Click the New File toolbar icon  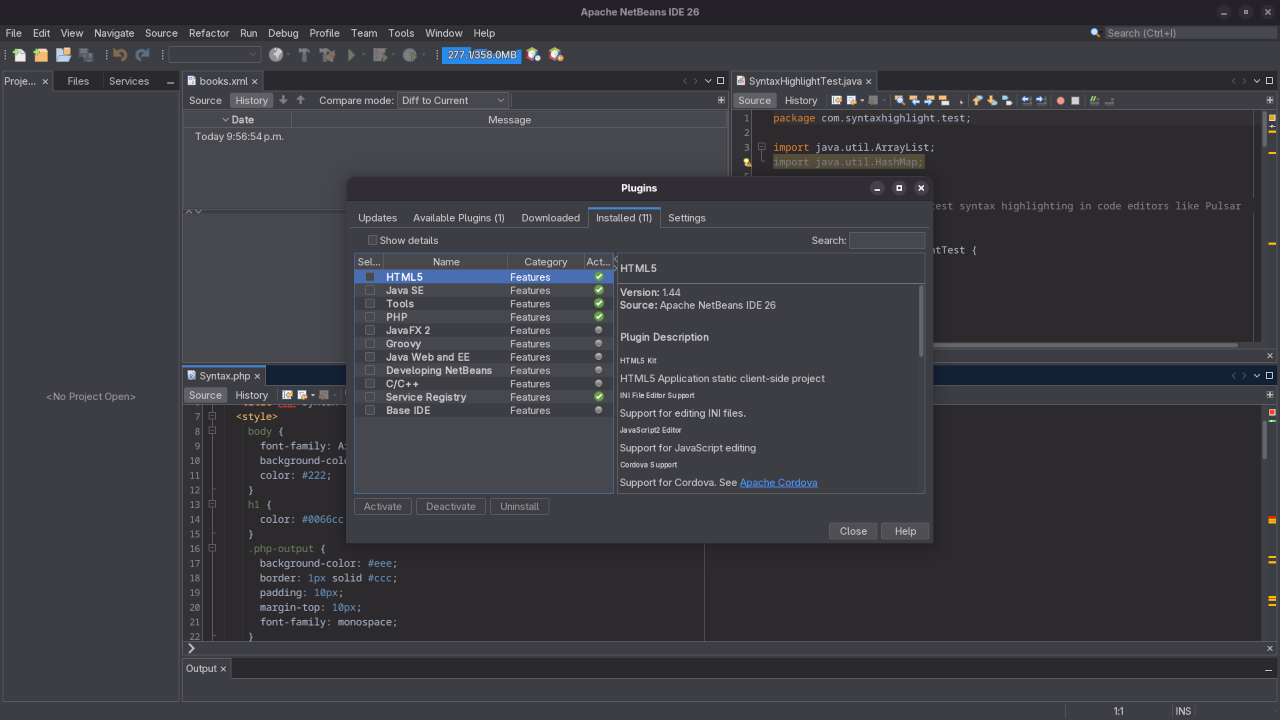(18, 55)
